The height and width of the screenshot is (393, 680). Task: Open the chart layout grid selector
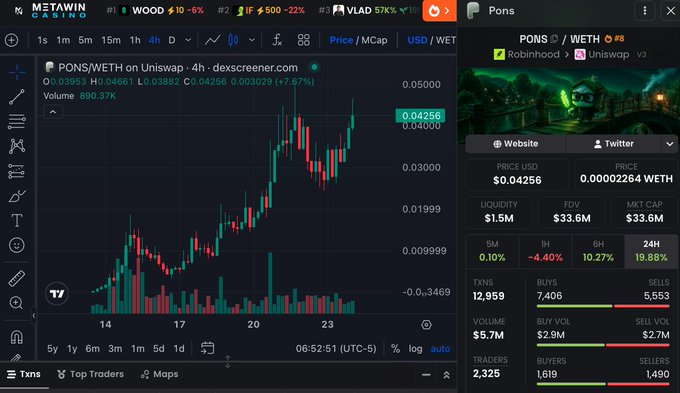[x=304, y=40]
